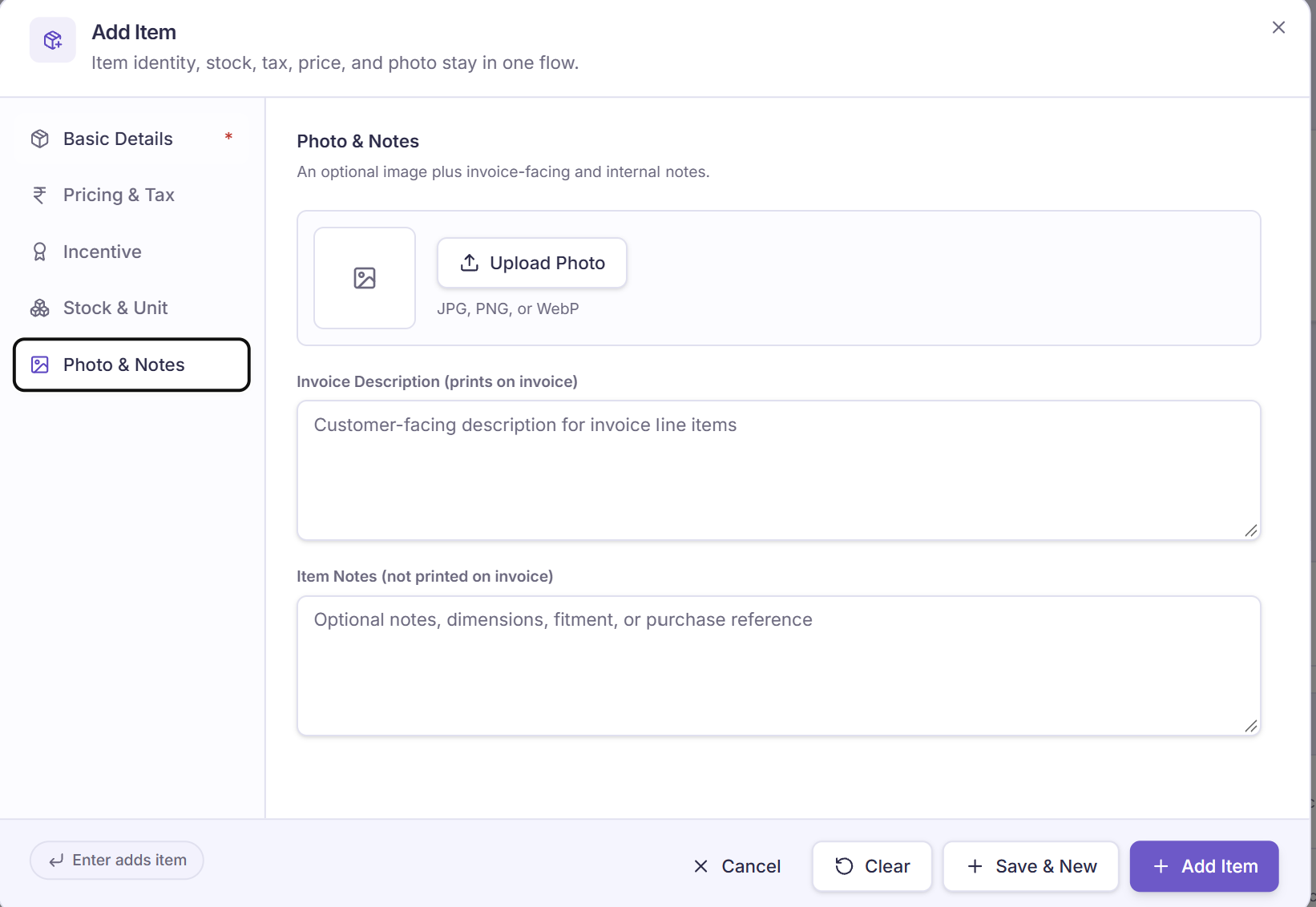Click the Item Notes resize handle

click(x=1251, y=726)
